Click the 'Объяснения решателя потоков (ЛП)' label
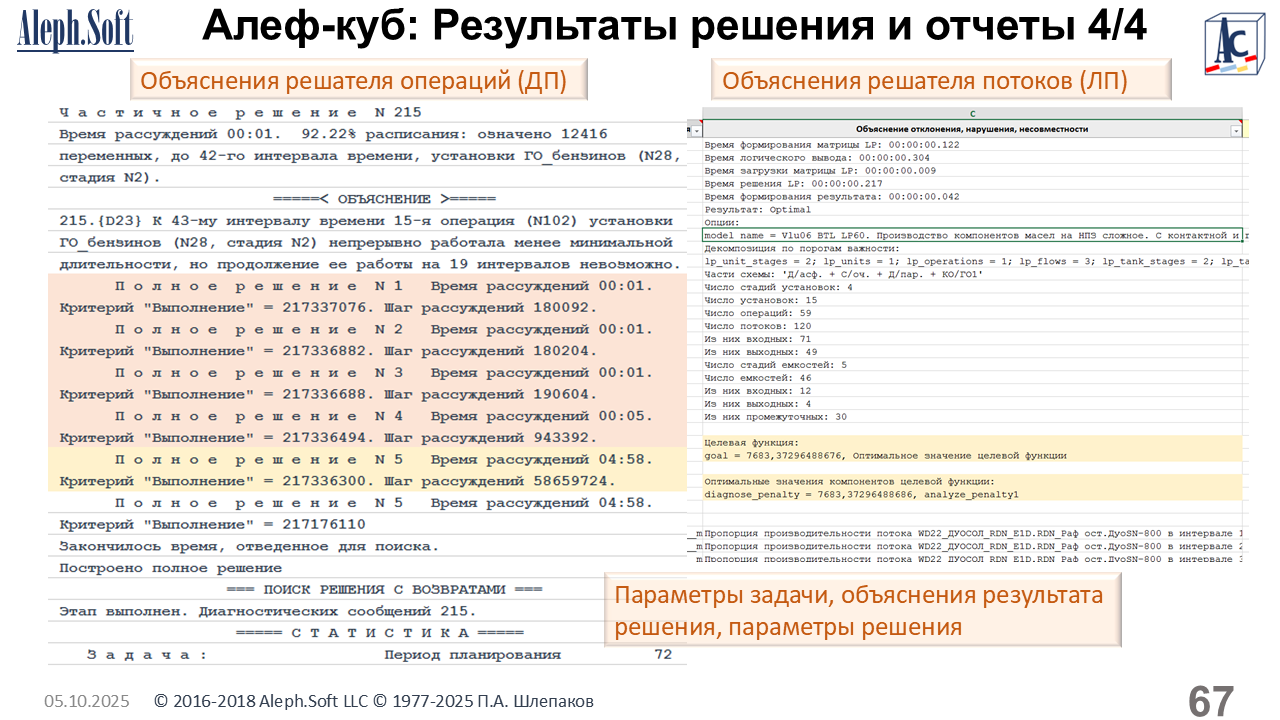Image resolution: width=1280 pixels, height=720 pixels. click(925, 81)
